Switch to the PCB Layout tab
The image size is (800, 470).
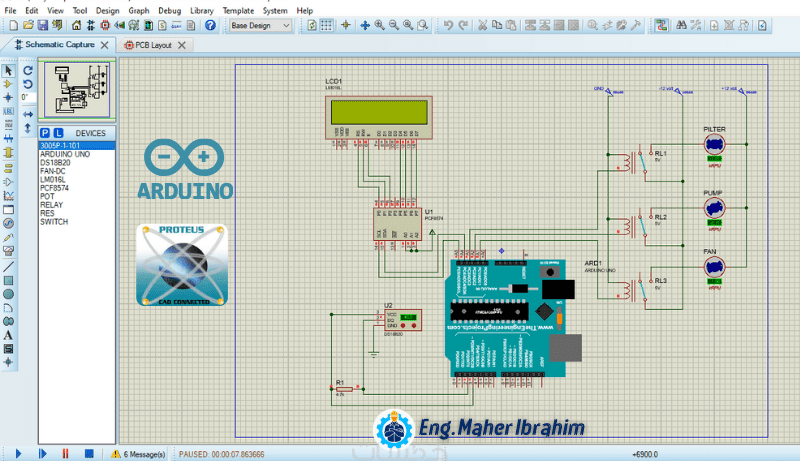(x=153, y=45)
